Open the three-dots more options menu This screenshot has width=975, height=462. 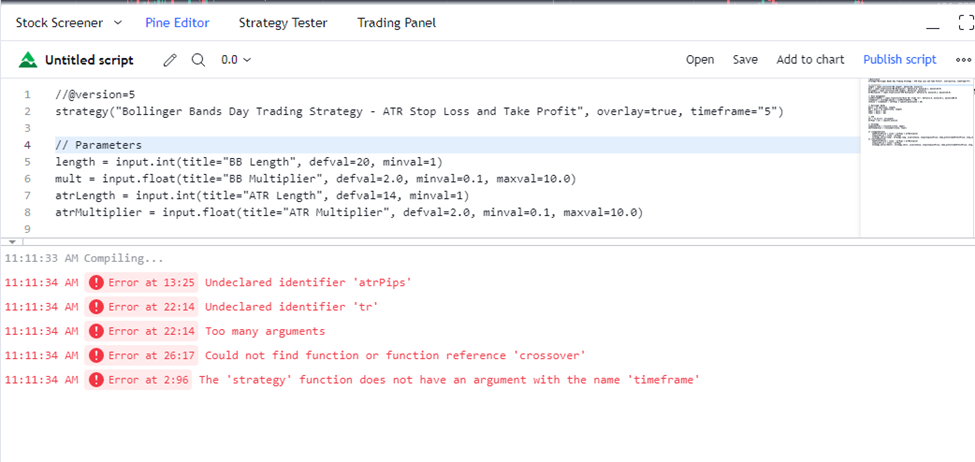click(x=963, y=60)
